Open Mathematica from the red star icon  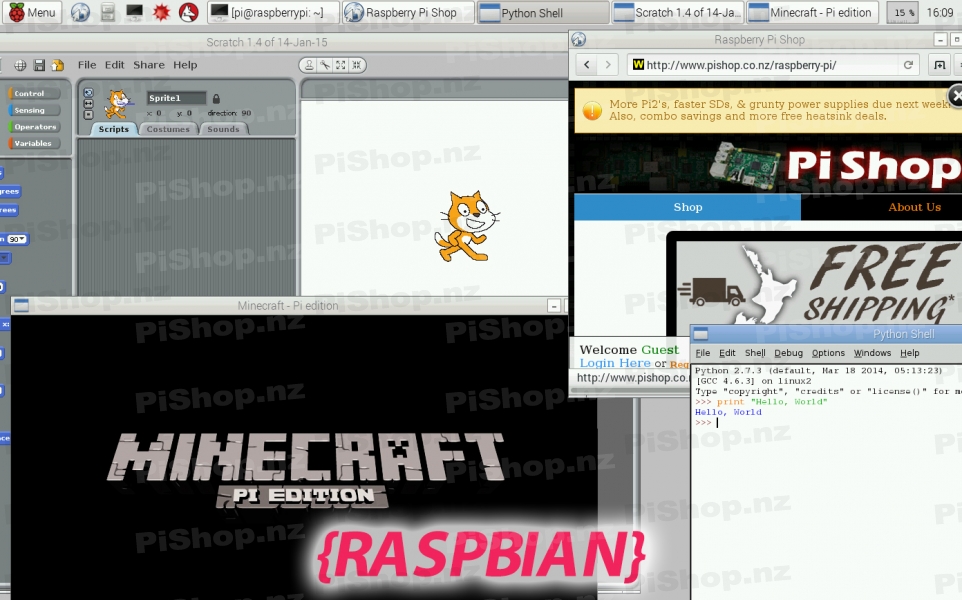point(161,13)
